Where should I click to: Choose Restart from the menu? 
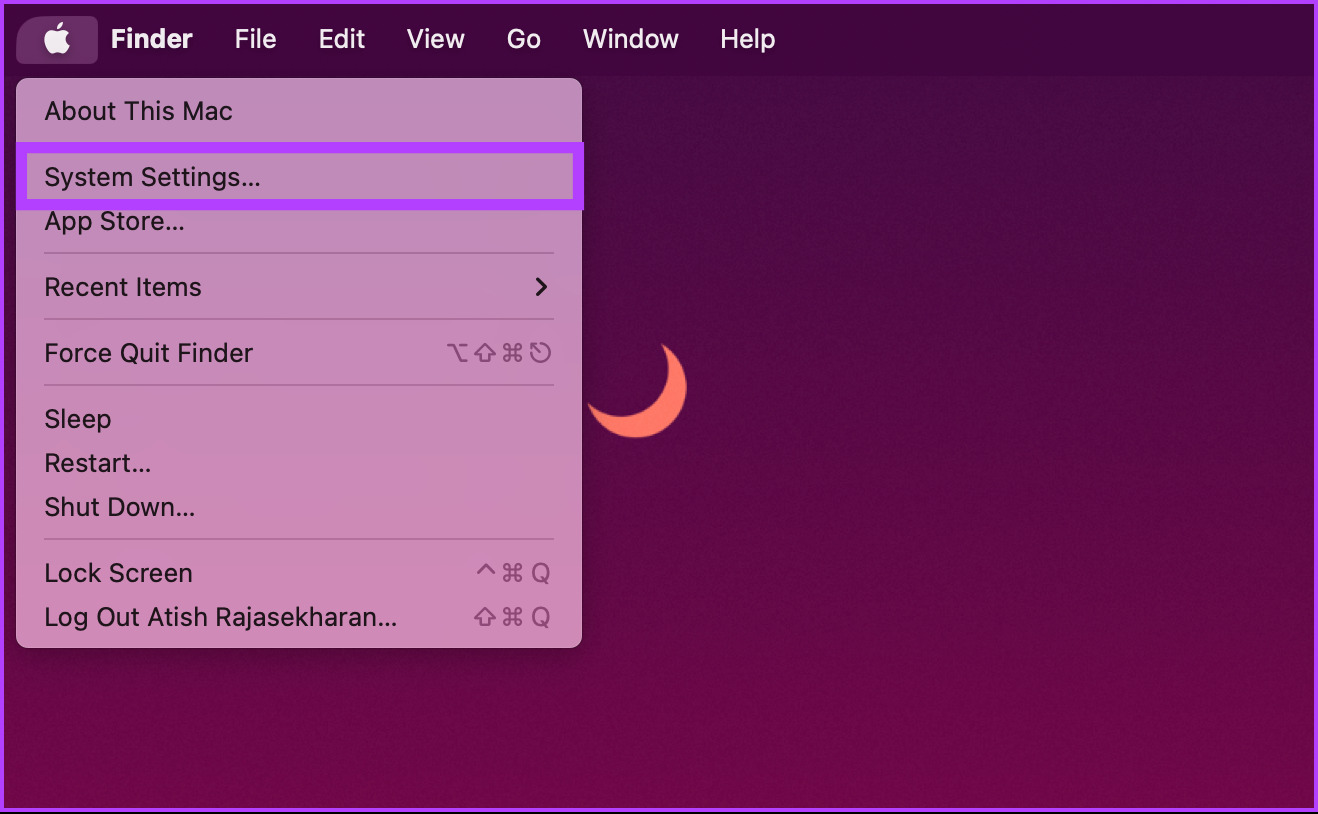[x=97, y=463]
